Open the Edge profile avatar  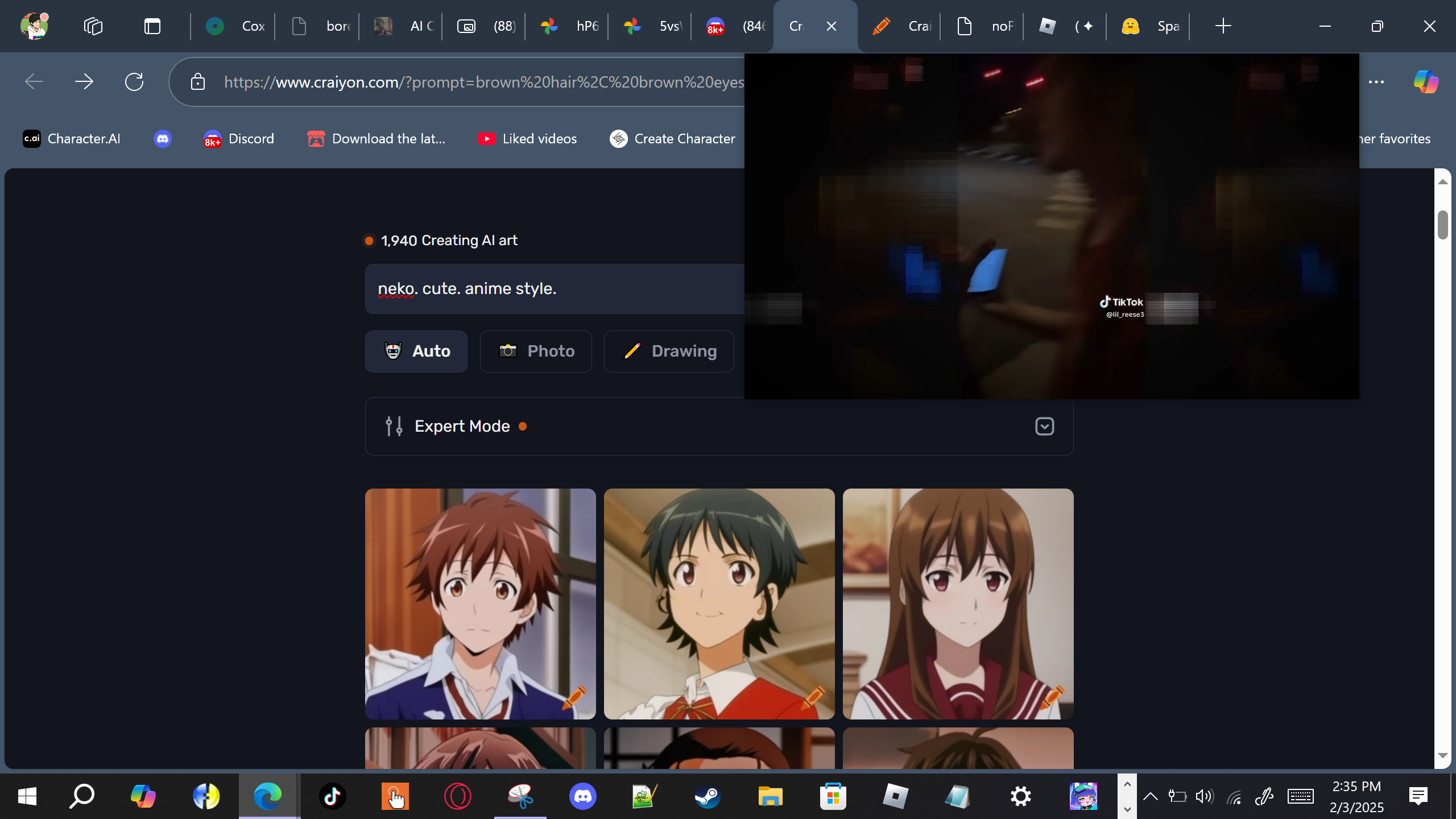click(x=34, y=26)
